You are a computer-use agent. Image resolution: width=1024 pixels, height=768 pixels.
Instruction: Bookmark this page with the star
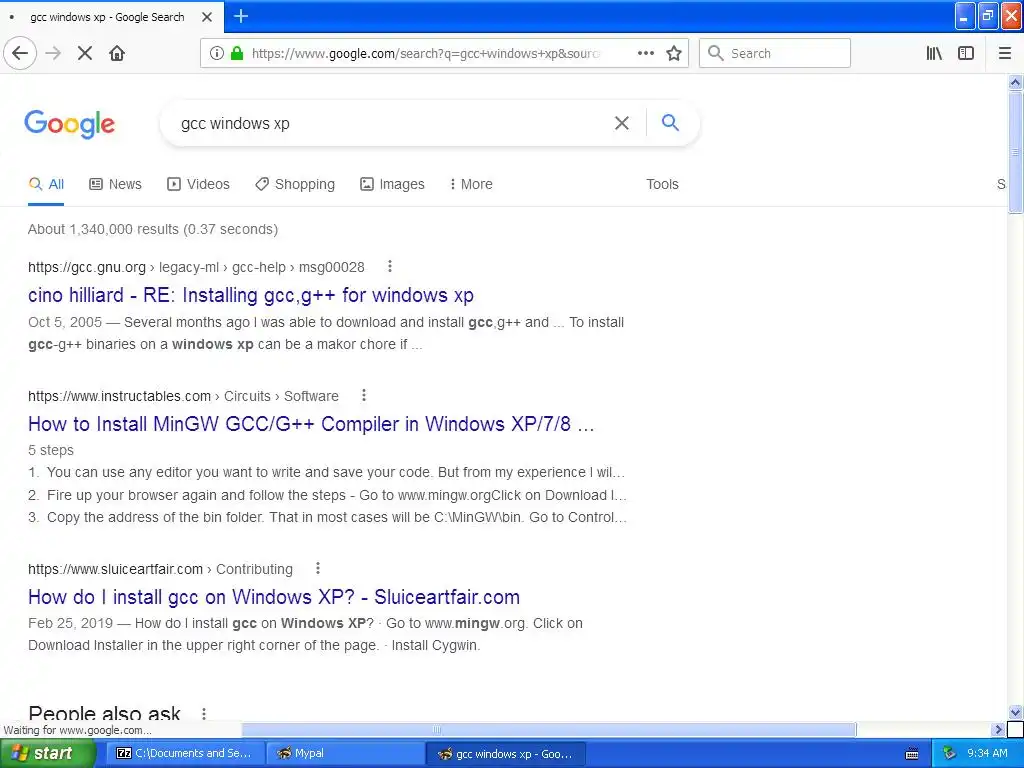pos(674,54)
